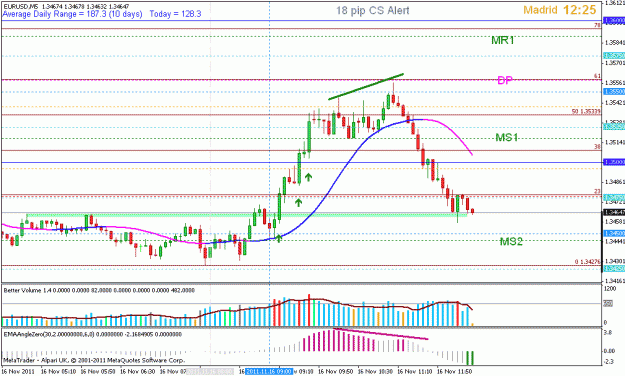This screenshot has height=376, width=625.
Task: Click the 1.34441 price scale value
Action: coord(614,241)
